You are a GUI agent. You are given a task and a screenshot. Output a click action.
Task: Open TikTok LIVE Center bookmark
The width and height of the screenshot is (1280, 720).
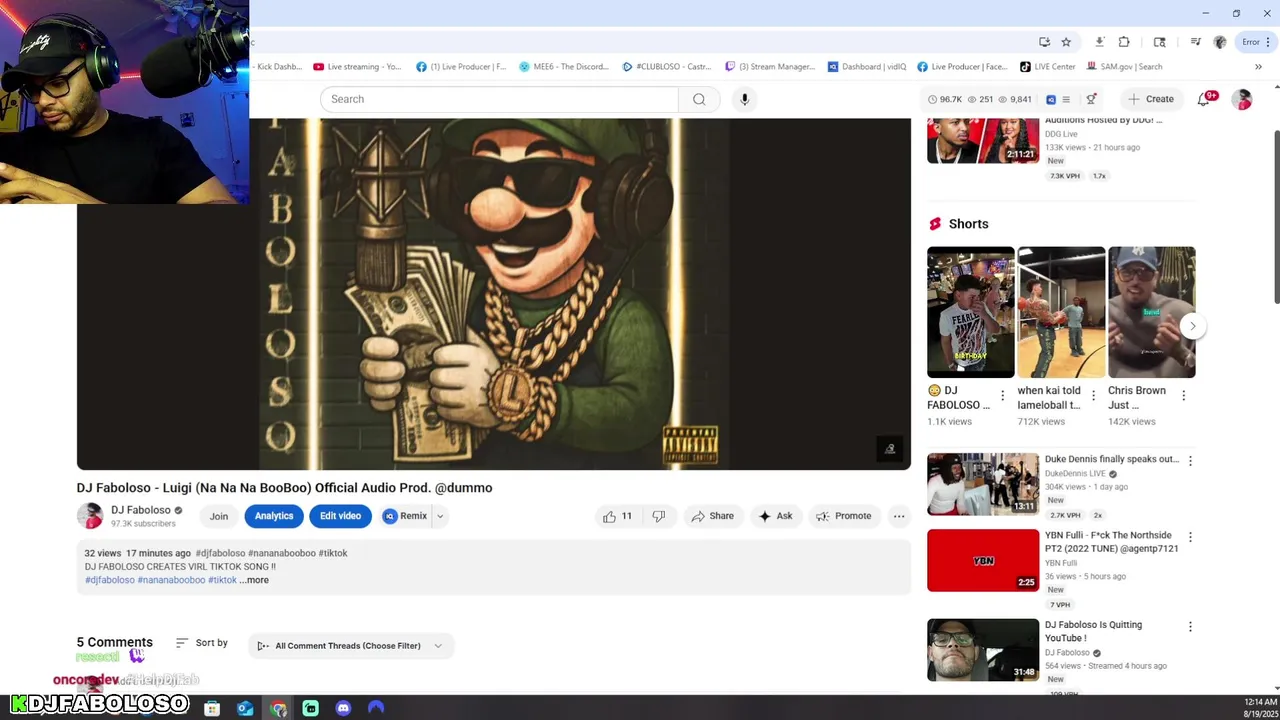tap(1048, 67)
